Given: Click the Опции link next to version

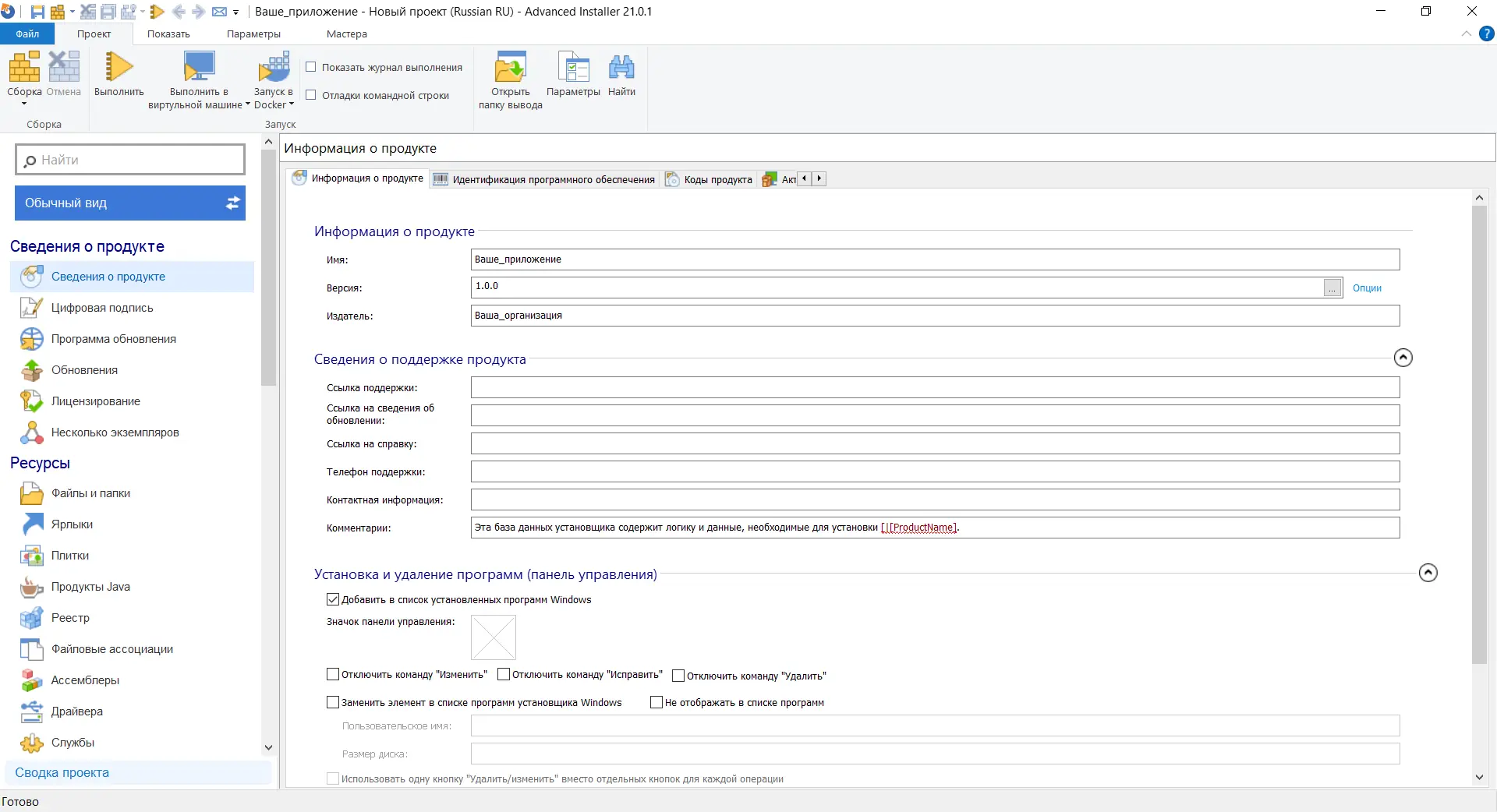Looking at the screenshot, I should coord(1367,288).
